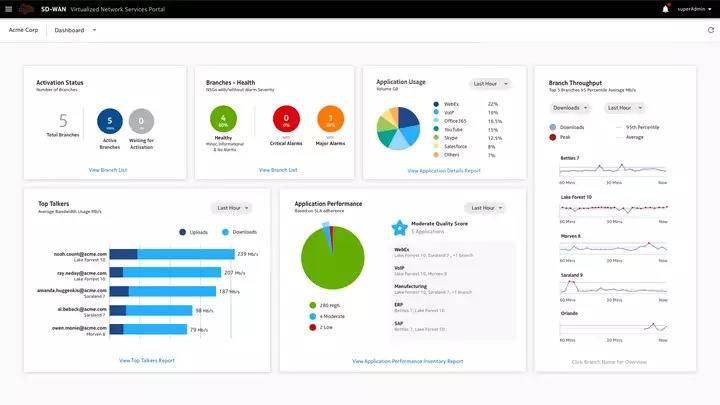
Task: Open Application Performance Last Hour dropdown
Action: tap(486, 208)
